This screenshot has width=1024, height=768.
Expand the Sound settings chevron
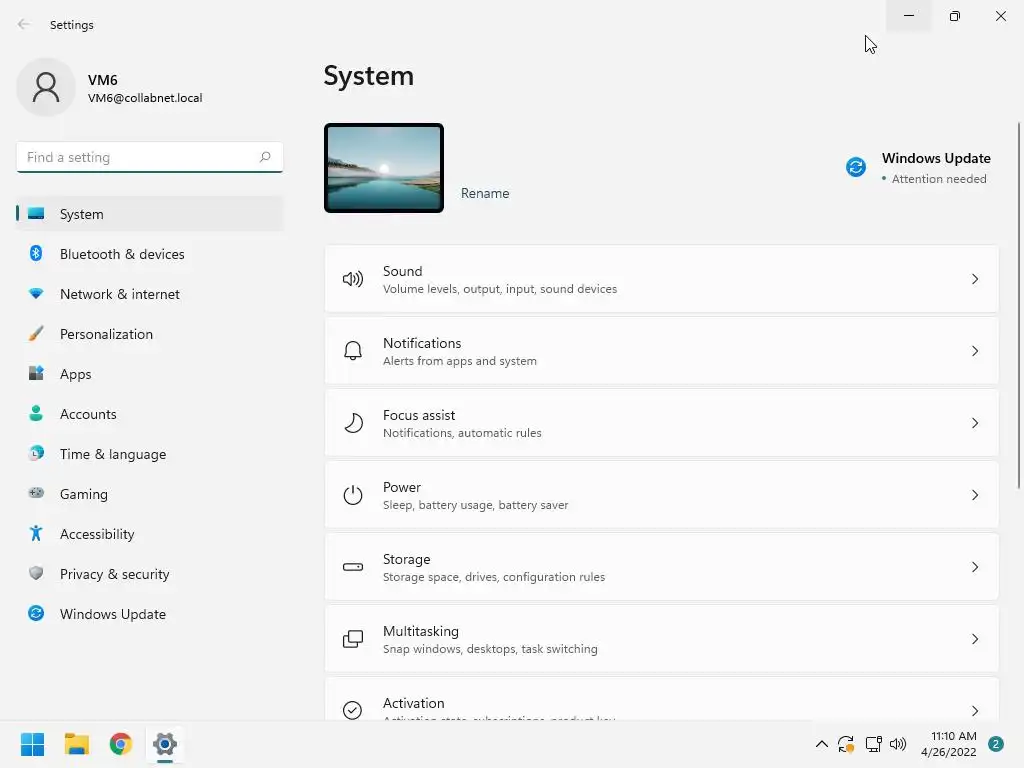coord(974,280)
